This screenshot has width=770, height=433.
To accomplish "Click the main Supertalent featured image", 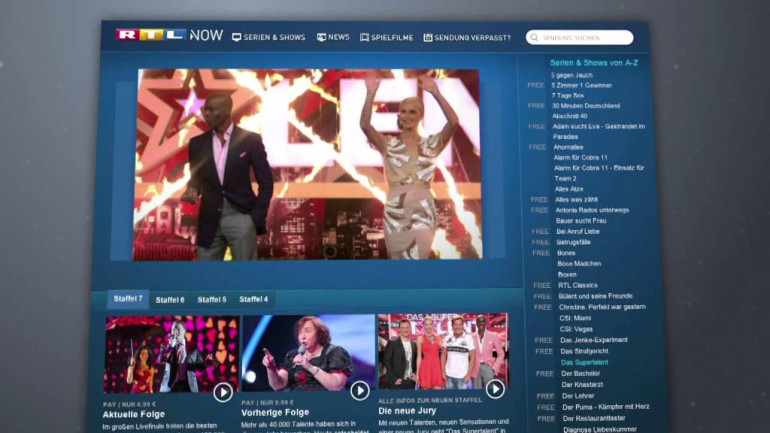I will tap(308, 164).
